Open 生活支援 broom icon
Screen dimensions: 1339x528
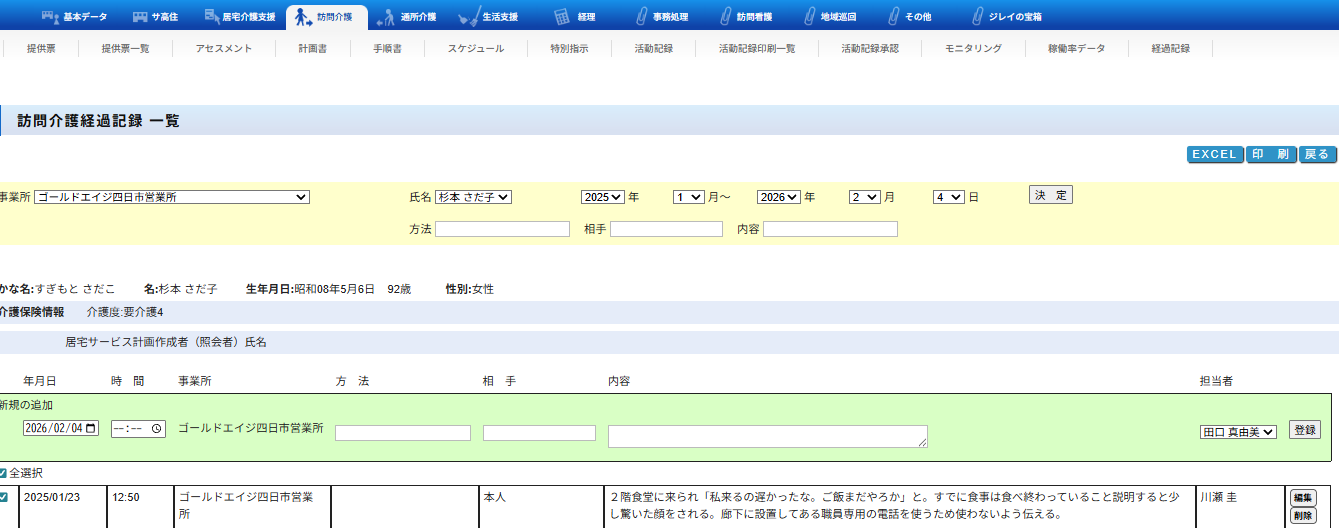(467, 17)
